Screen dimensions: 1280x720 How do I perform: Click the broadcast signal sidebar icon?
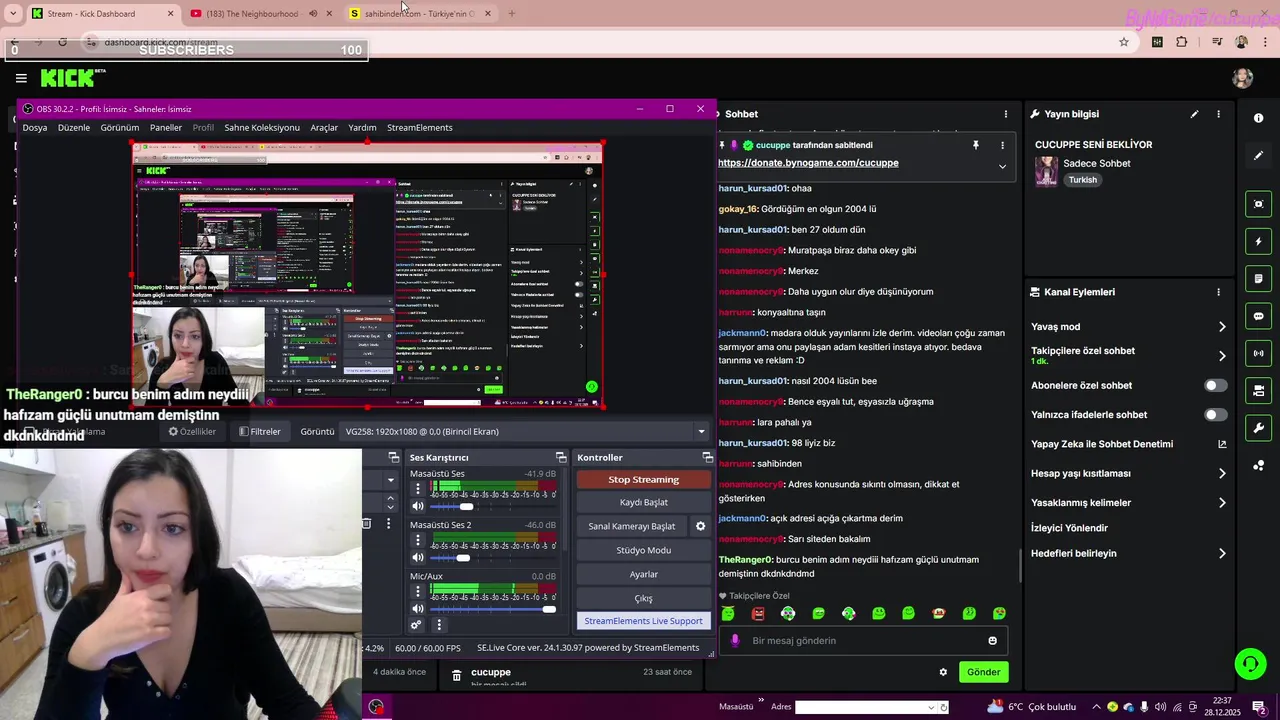tap(1258, 353)
